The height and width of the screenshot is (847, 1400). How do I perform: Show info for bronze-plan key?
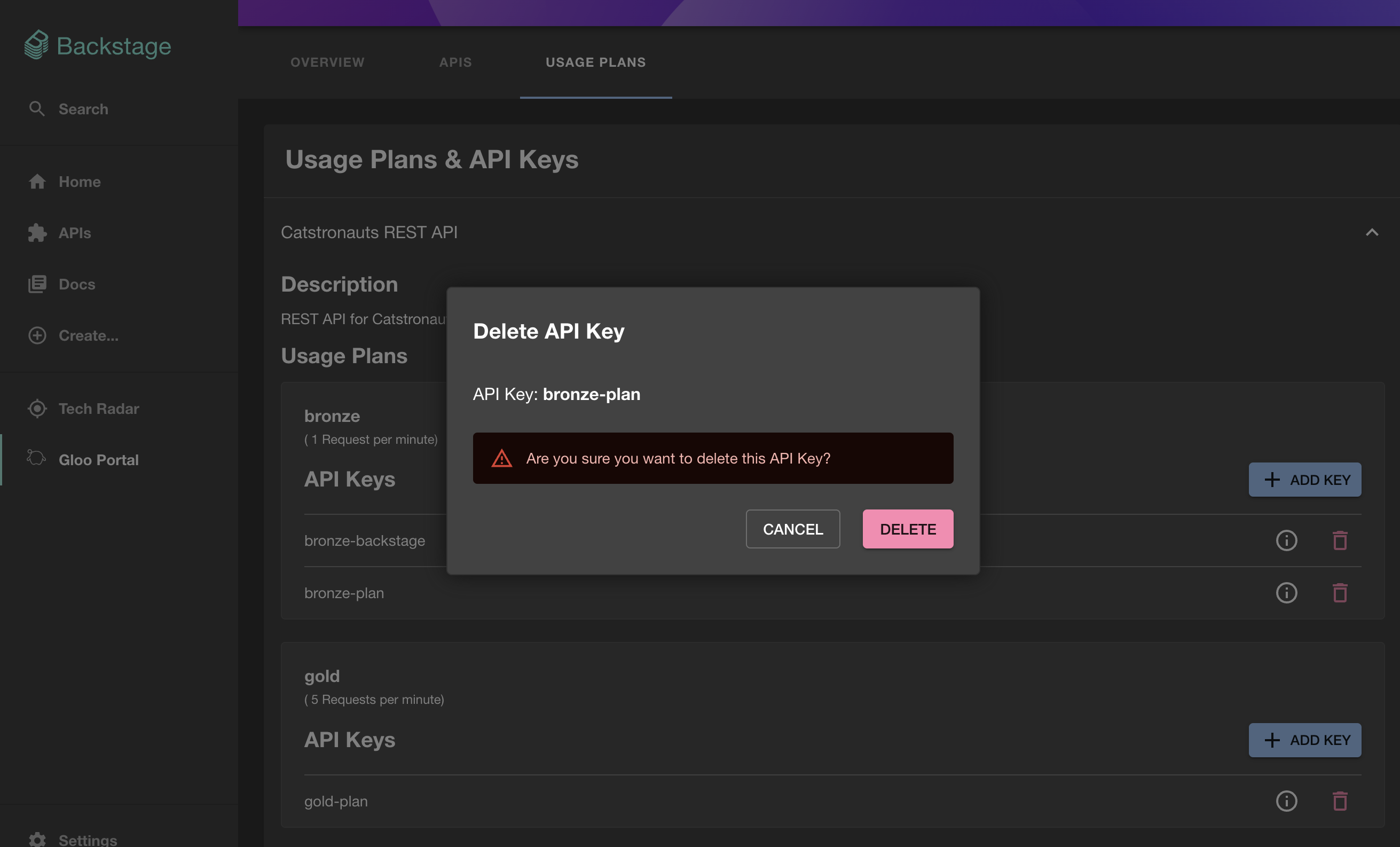(x=1286, y=593)
